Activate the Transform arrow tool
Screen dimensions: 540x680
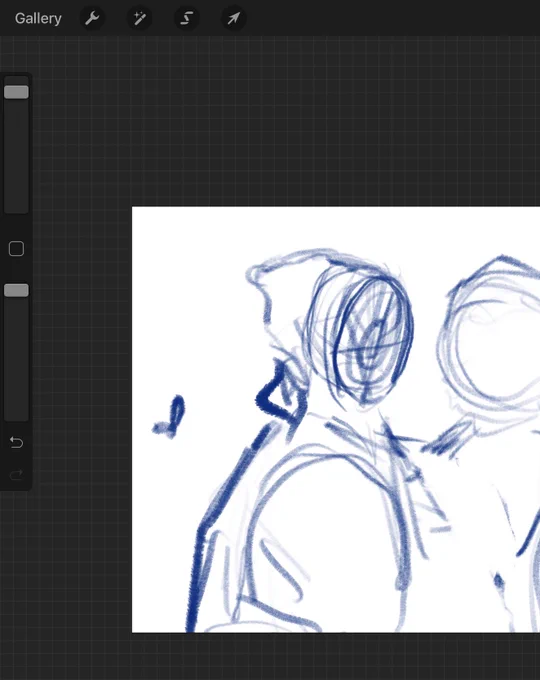[234, 18]
